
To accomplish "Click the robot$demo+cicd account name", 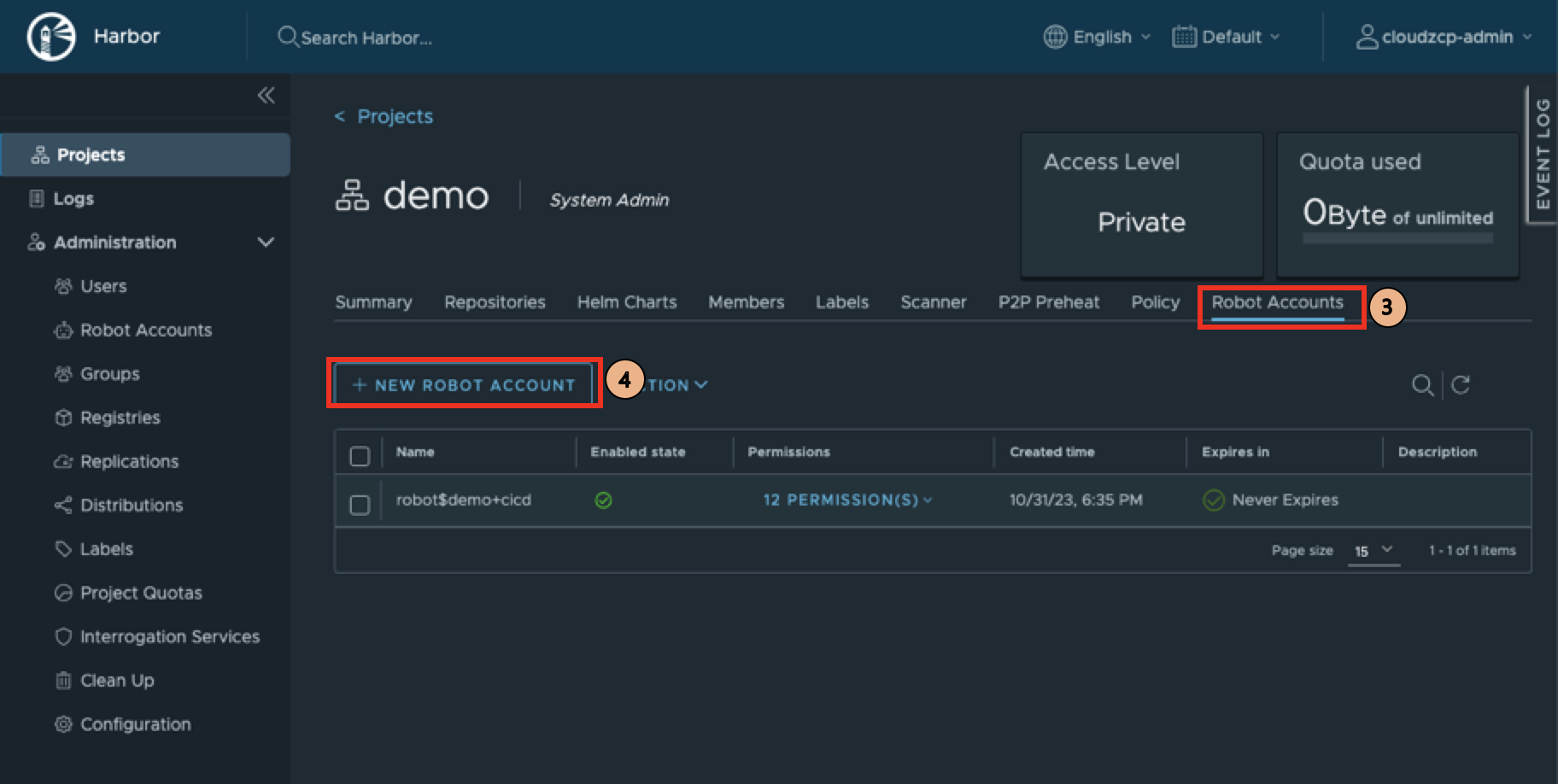I will [x=463, y=500].
